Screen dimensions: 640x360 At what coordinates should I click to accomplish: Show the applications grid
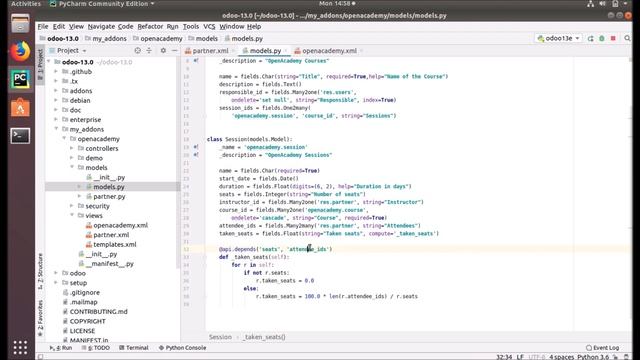(20, 347)
